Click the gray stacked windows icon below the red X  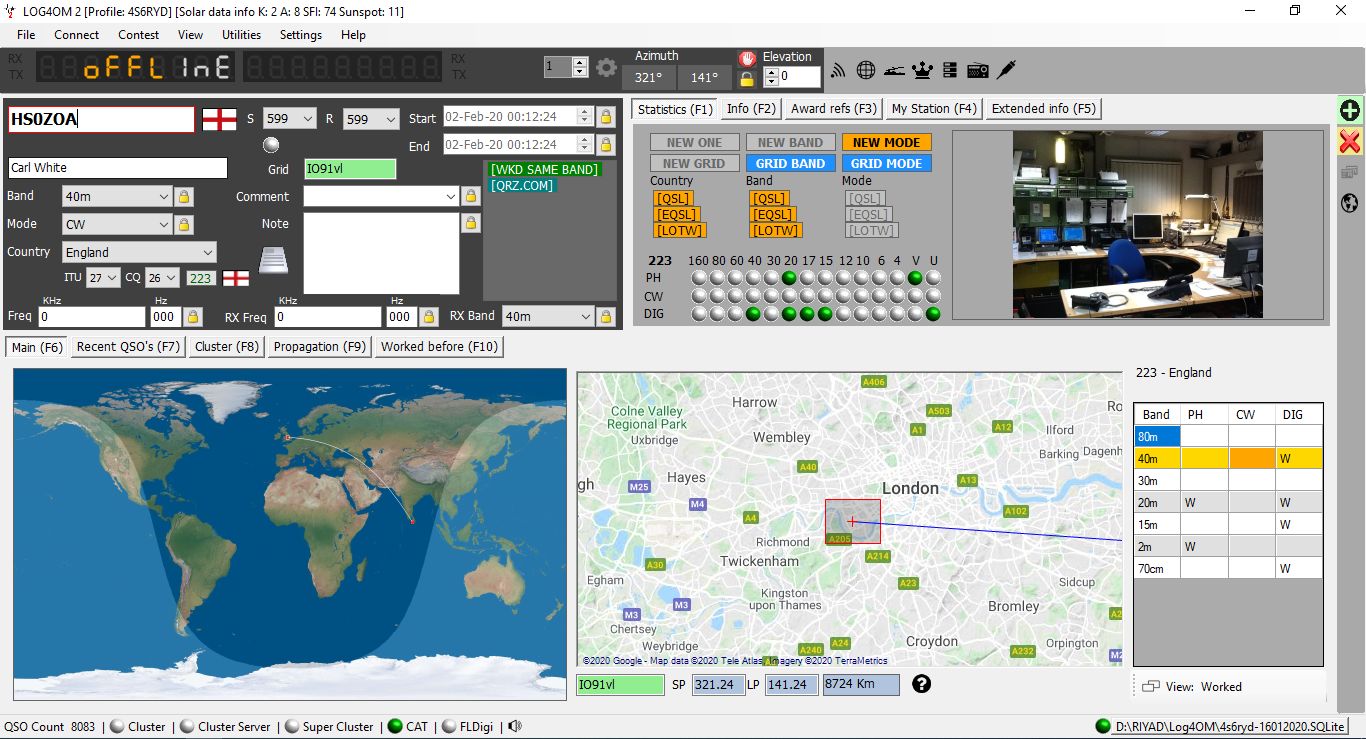1350,172
